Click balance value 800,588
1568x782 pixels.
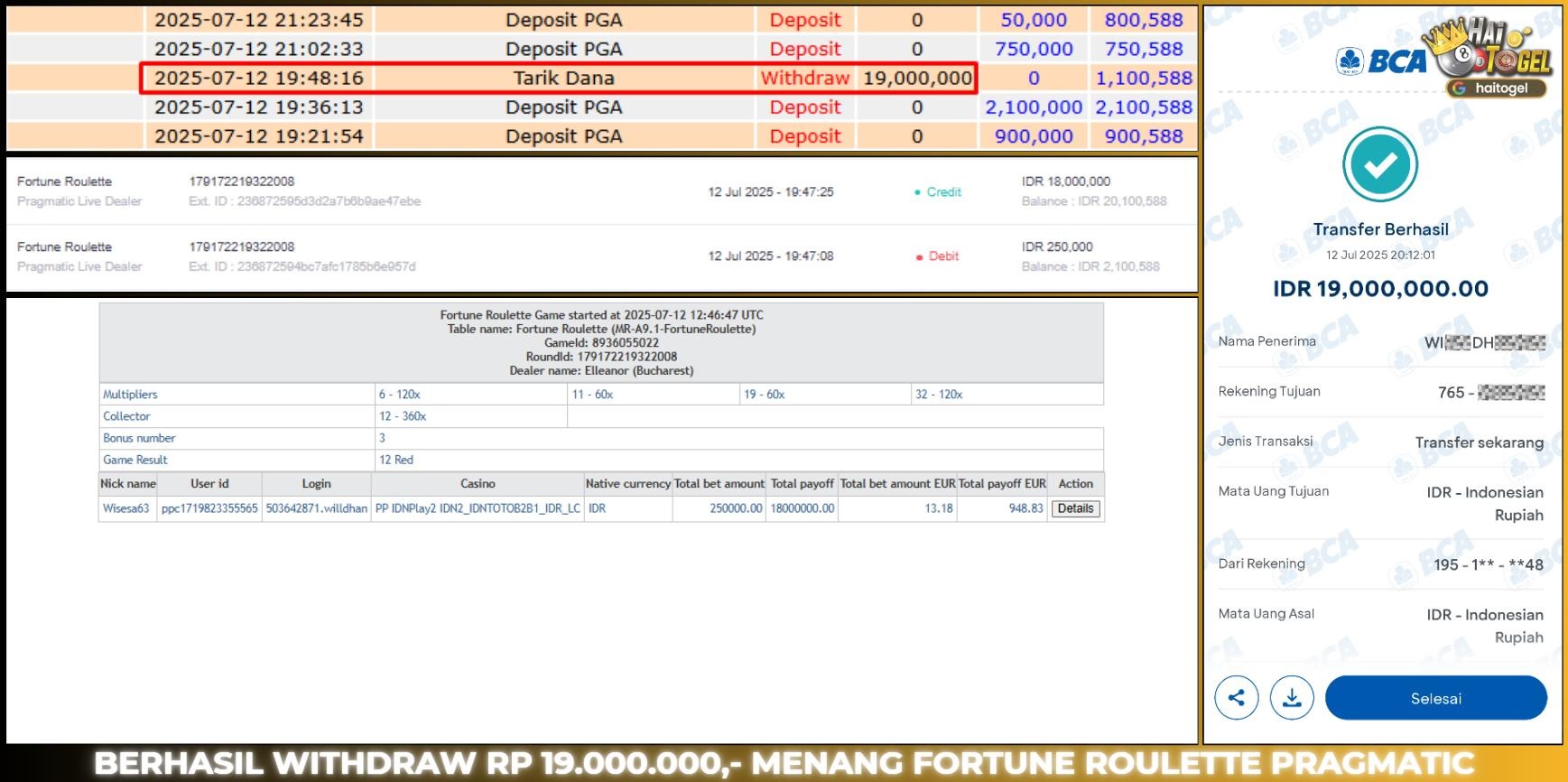[1144, 20]
